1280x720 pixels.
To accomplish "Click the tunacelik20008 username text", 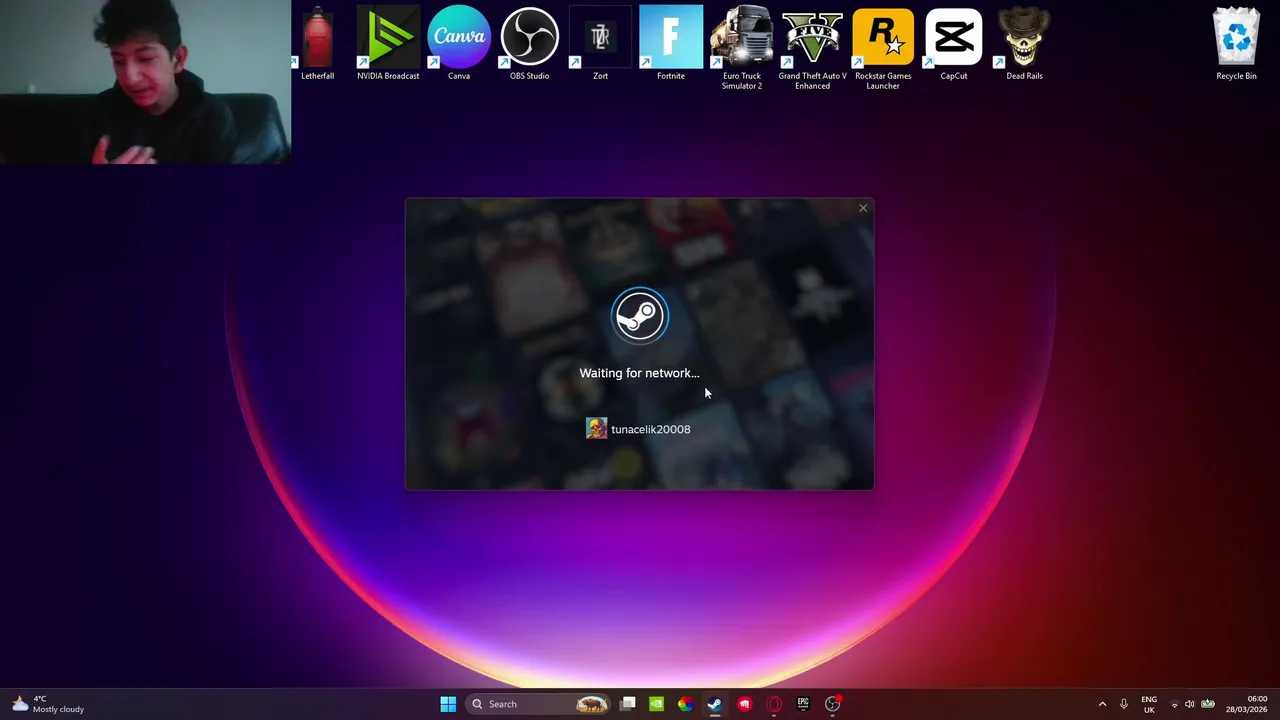I will [x=650, y=429].
